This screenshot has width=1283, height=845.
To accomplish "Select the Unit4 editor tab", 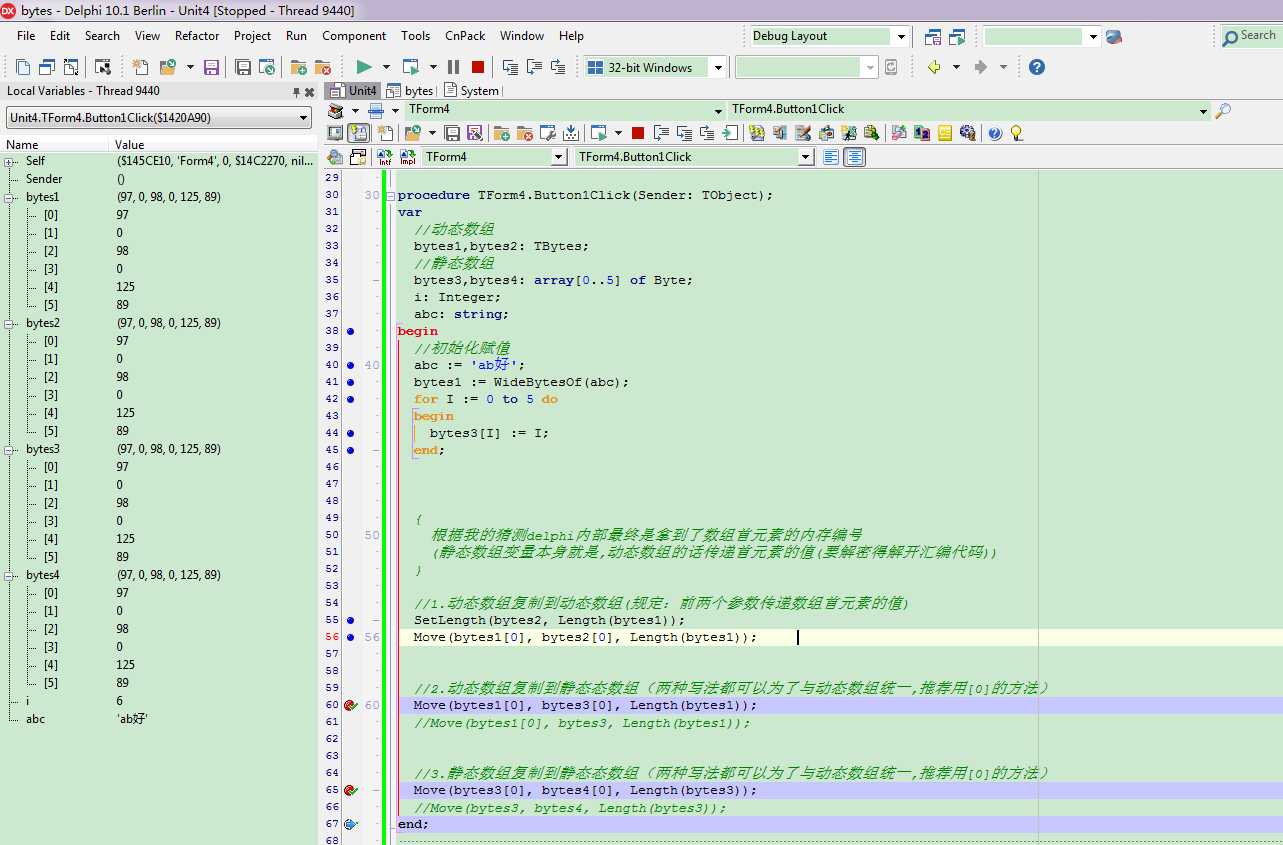I will pyautogui.click(x=353, y=91).
